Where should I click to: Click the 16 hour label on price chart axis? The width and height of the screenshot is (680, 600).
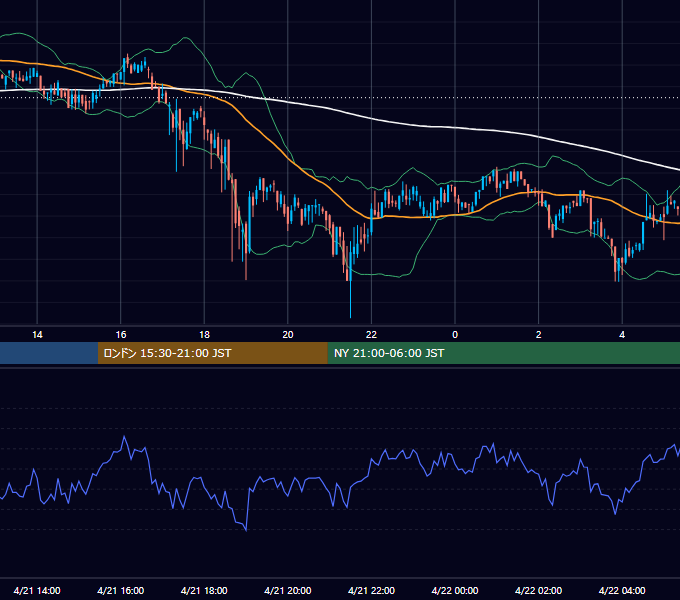coord(121,335)
